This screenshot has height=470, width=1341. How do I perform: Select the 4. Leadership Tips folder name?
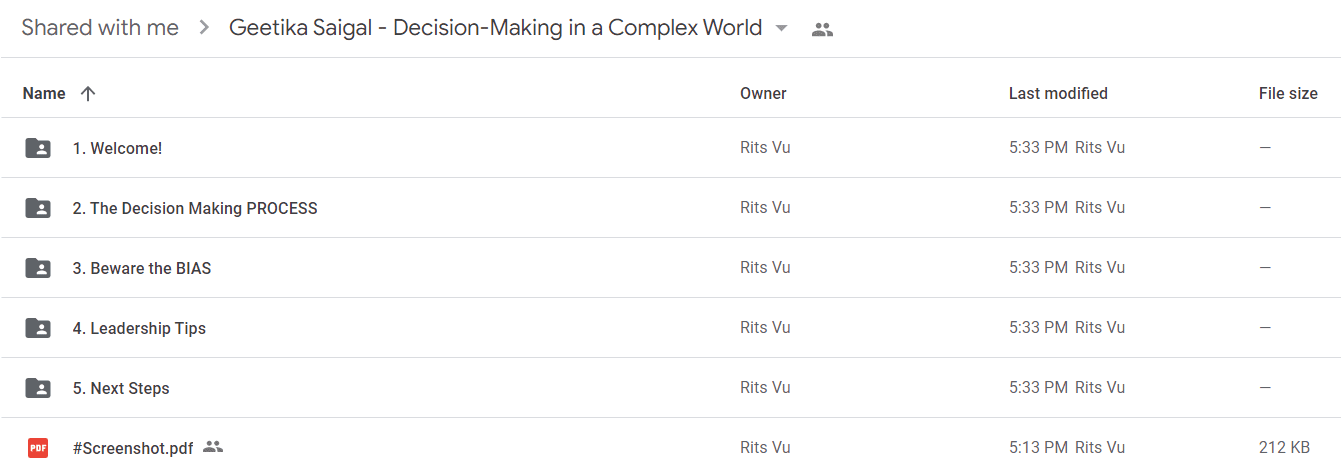coord(139,328)
